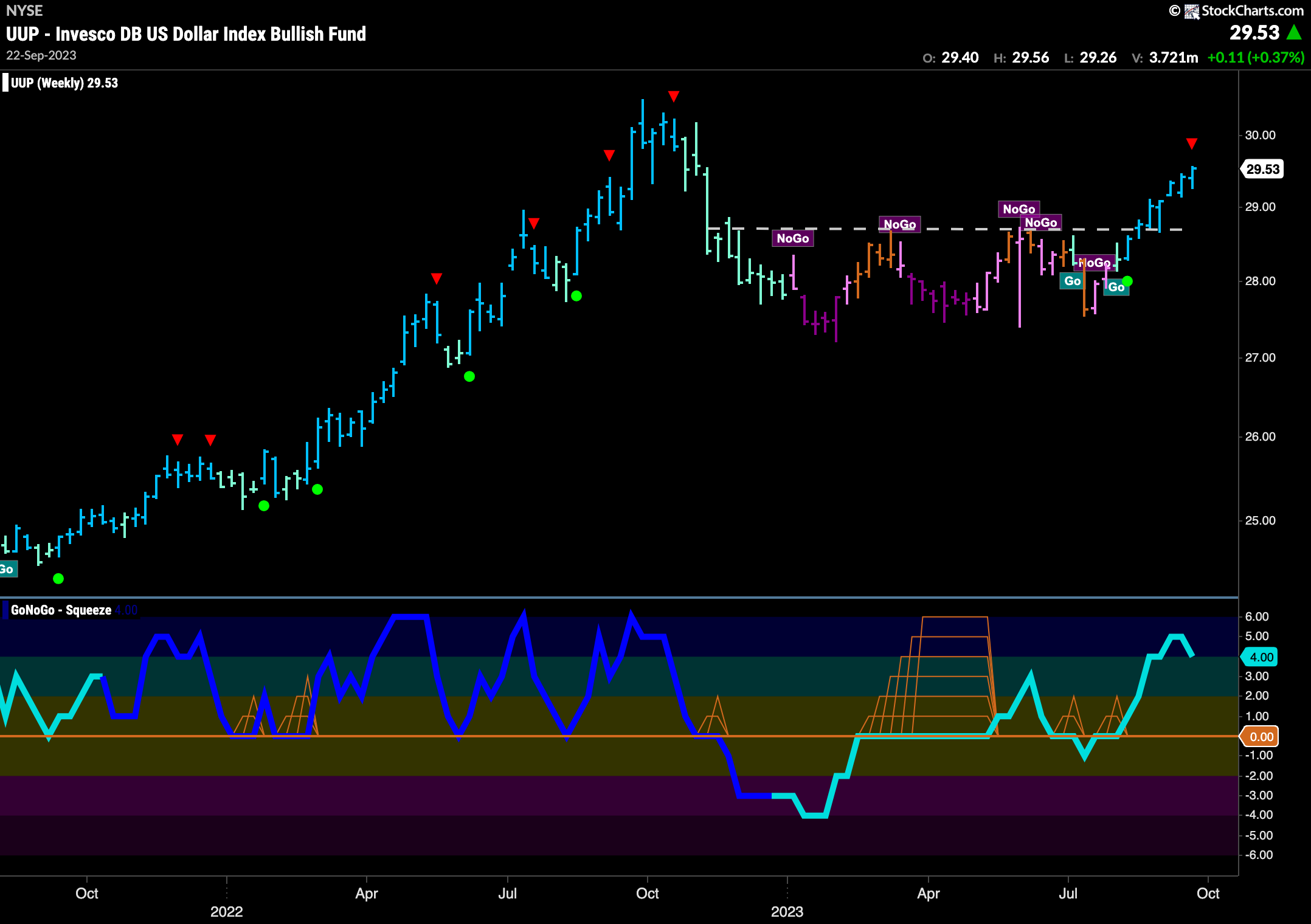Click the red triangle marker above the October 2022 peak
The height and width of the screenshot is (924, 1311).
673,96
